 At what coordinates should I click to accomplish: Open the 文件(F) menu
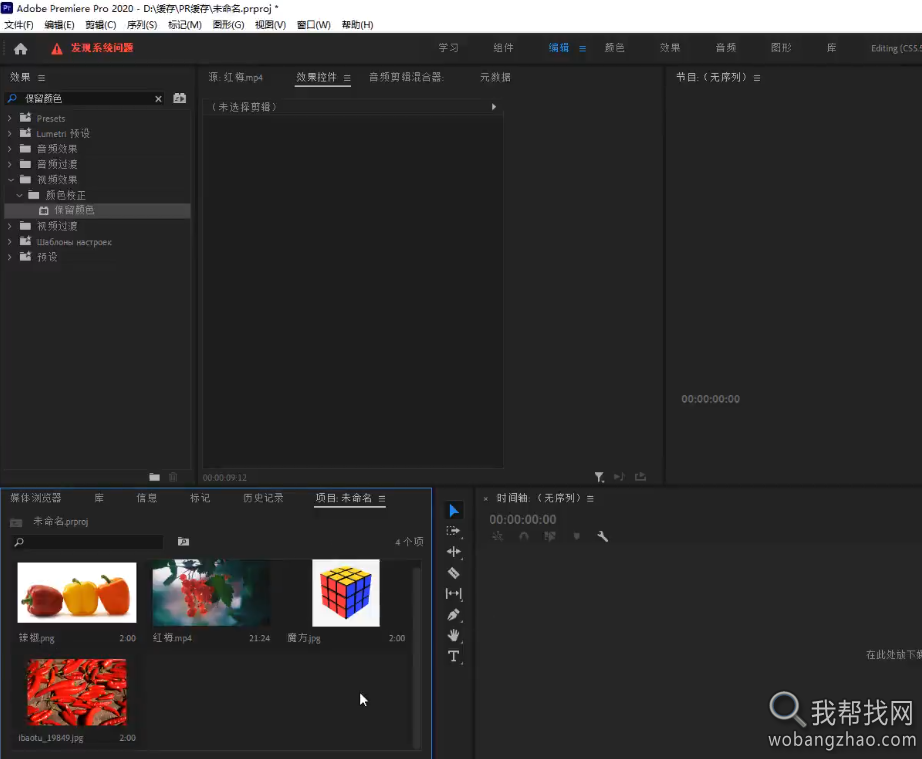19,25
